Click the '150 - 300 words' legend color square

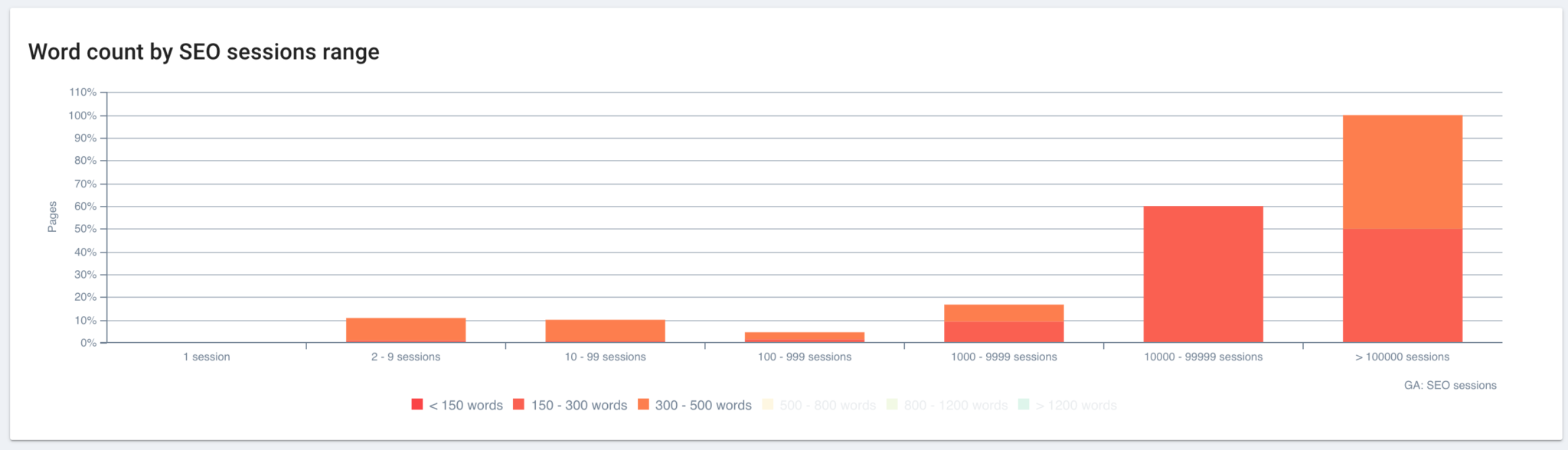(x=519, y=404)
